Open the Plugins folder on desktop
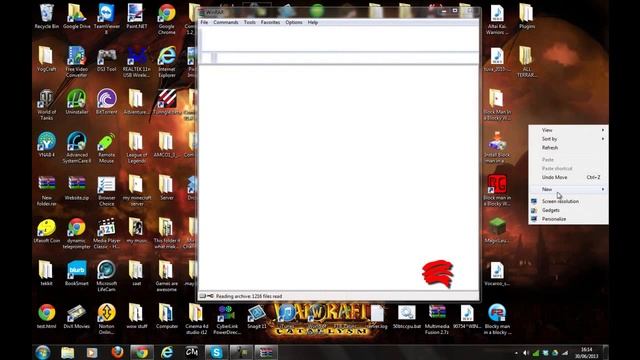Image resolution: width=640 pixels, height=360 pixels. tap(527, 16)
